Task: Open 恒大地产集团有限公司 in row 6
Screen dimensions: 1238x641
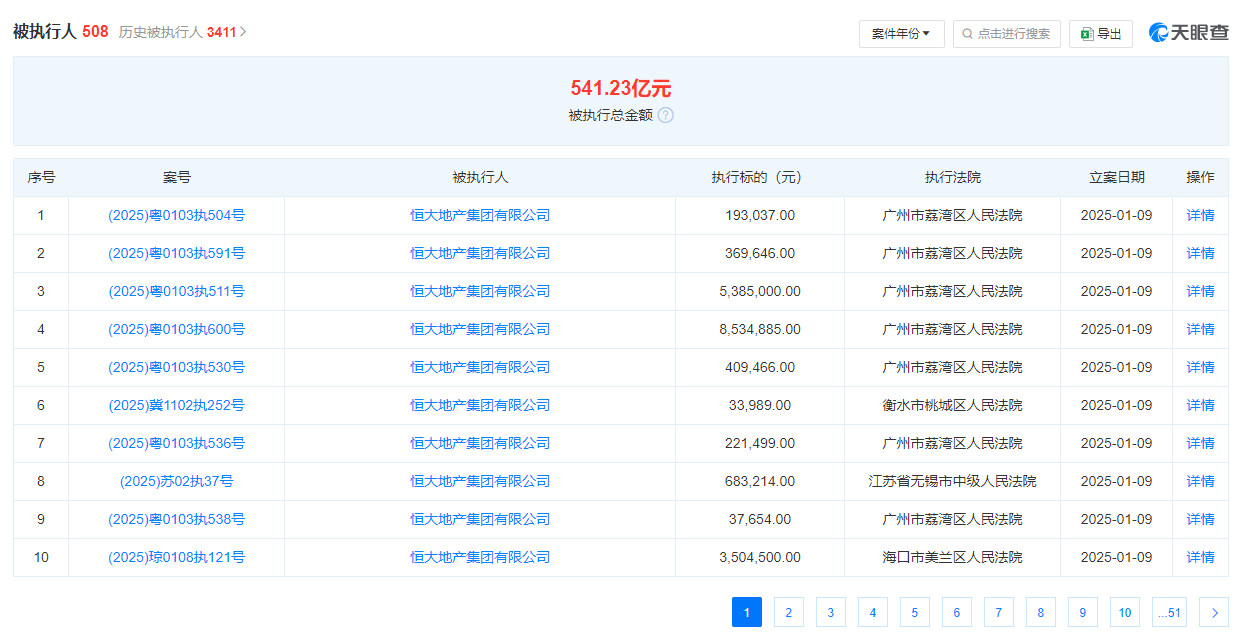Action: coord(480,405)
